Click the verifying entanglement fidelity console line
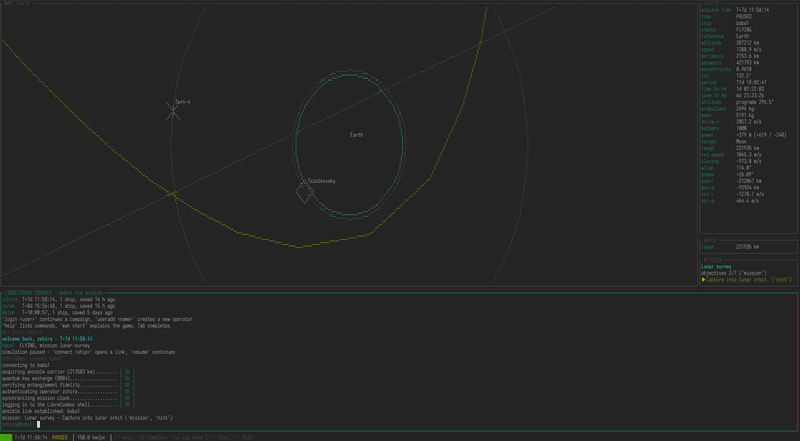Viewport: 800px width, 441px height. point(68,385)
